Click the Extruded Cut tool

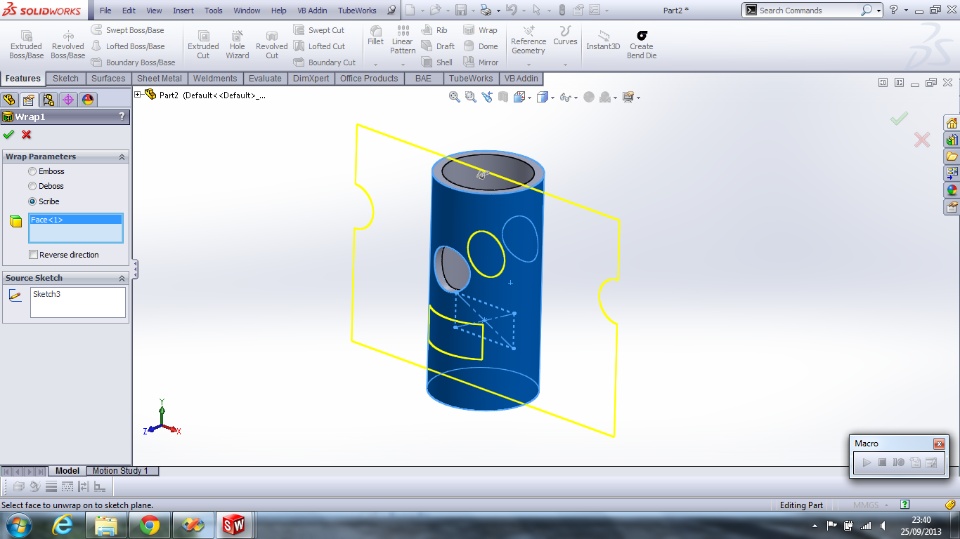(203, 44)
